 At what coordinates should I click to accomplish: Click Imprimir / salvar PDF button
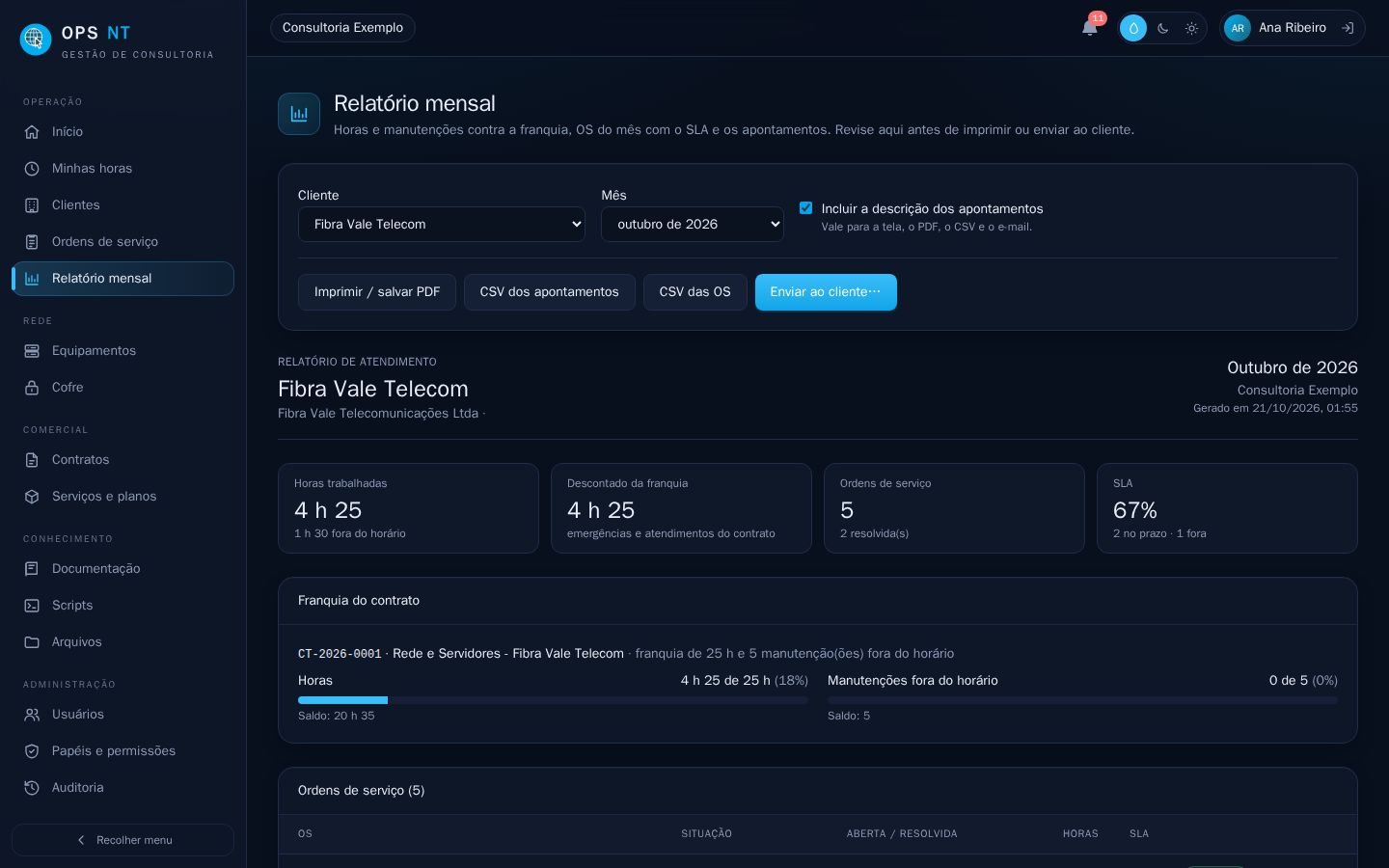click(377, 292)
